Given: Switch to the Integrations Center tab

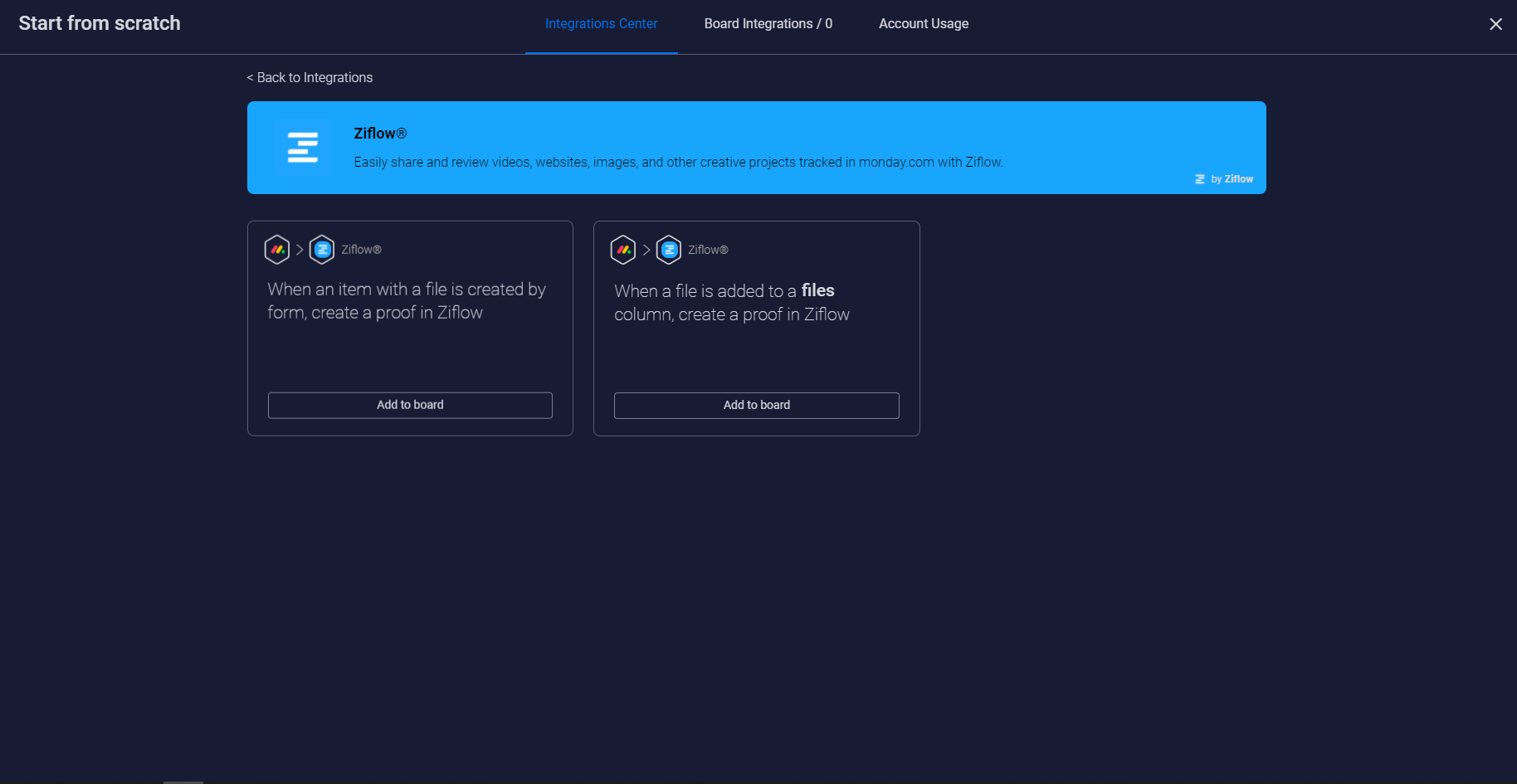Looking at the screenshot, I should pyautogui.click(x=601, y=24).
